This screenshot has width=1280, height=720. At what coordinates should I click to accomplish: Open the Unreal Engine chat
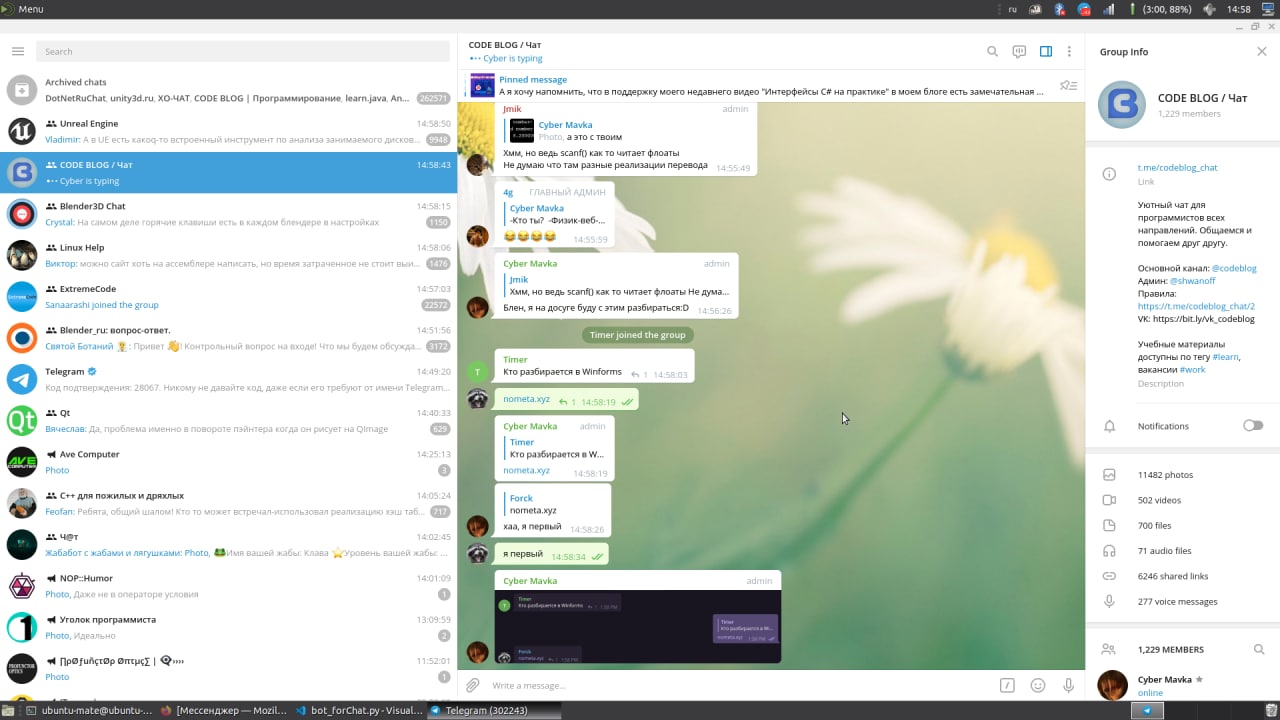[228, 131]
